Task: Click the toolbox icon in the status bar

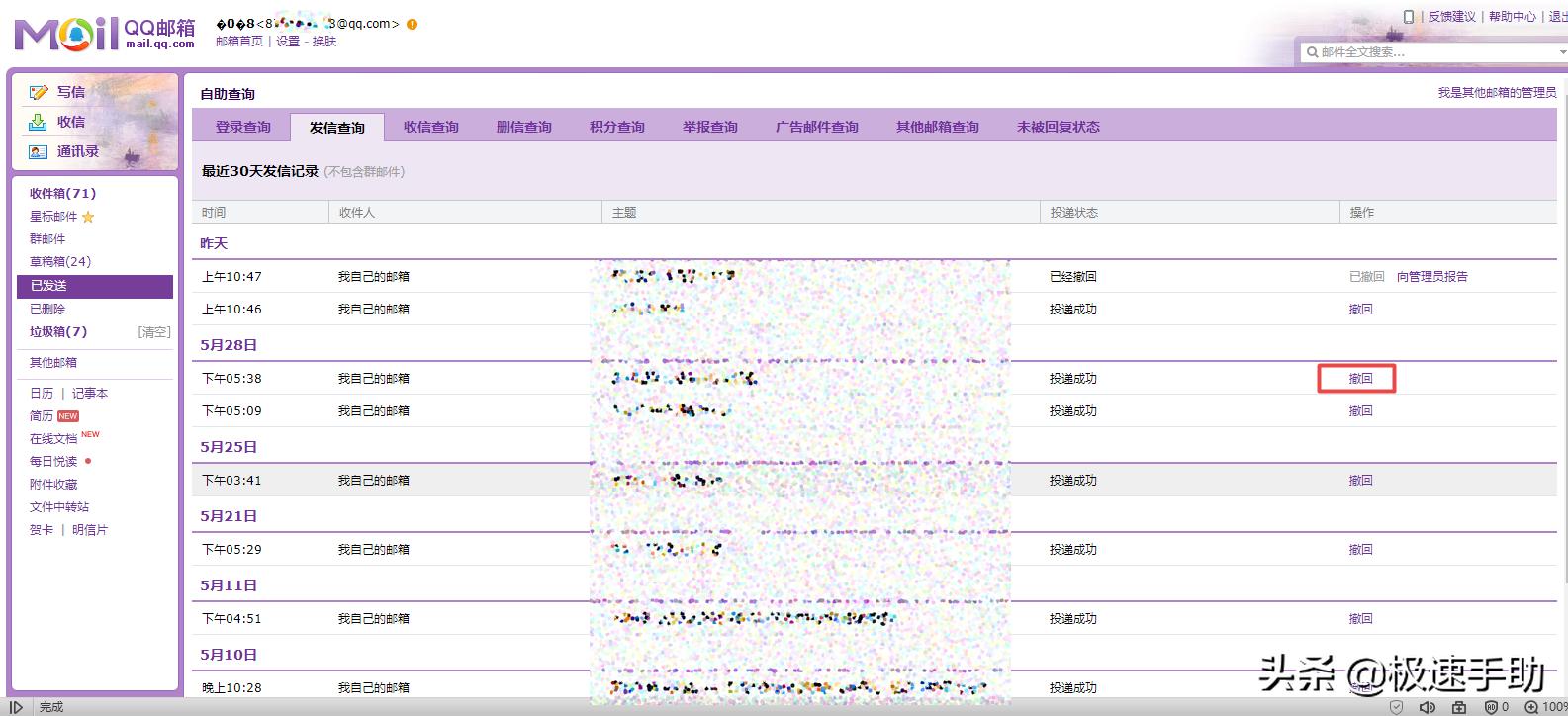Action: pyautogui.click(x=1459, y=707)
